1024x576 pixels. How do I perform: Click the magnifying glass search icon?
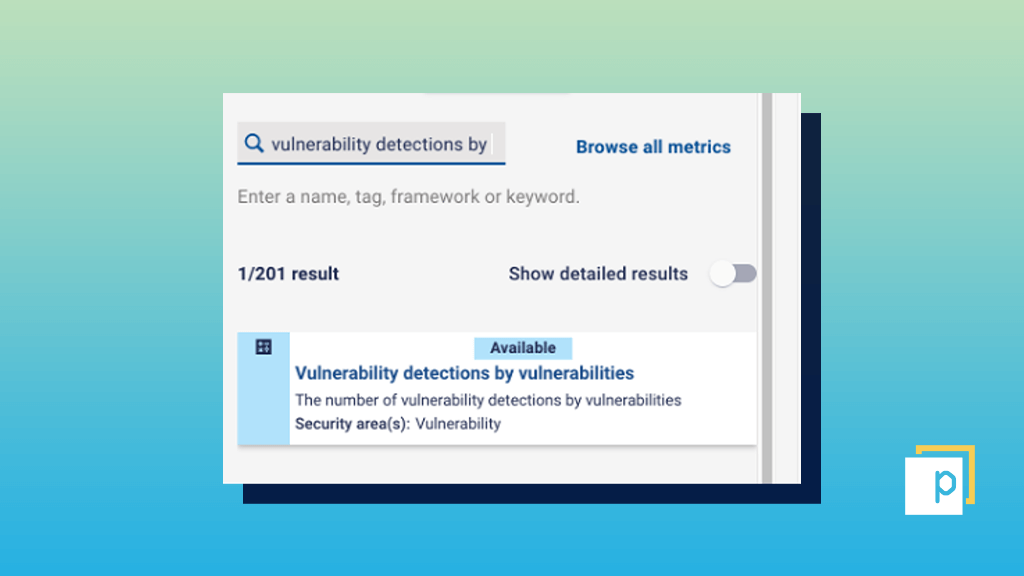point(254,143)
